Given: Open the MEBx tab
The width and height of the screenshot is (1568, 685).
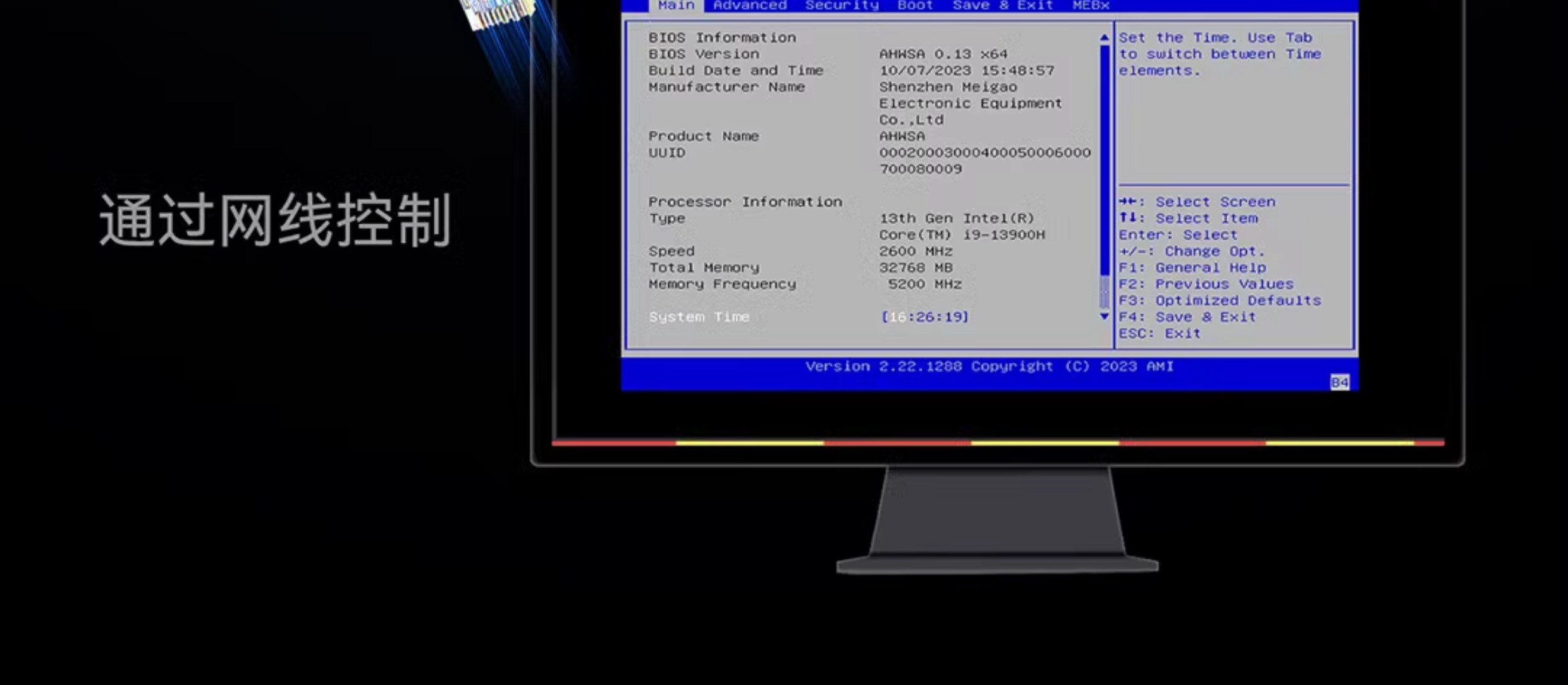Looking at the screenshot, I should coord(1091,5).
